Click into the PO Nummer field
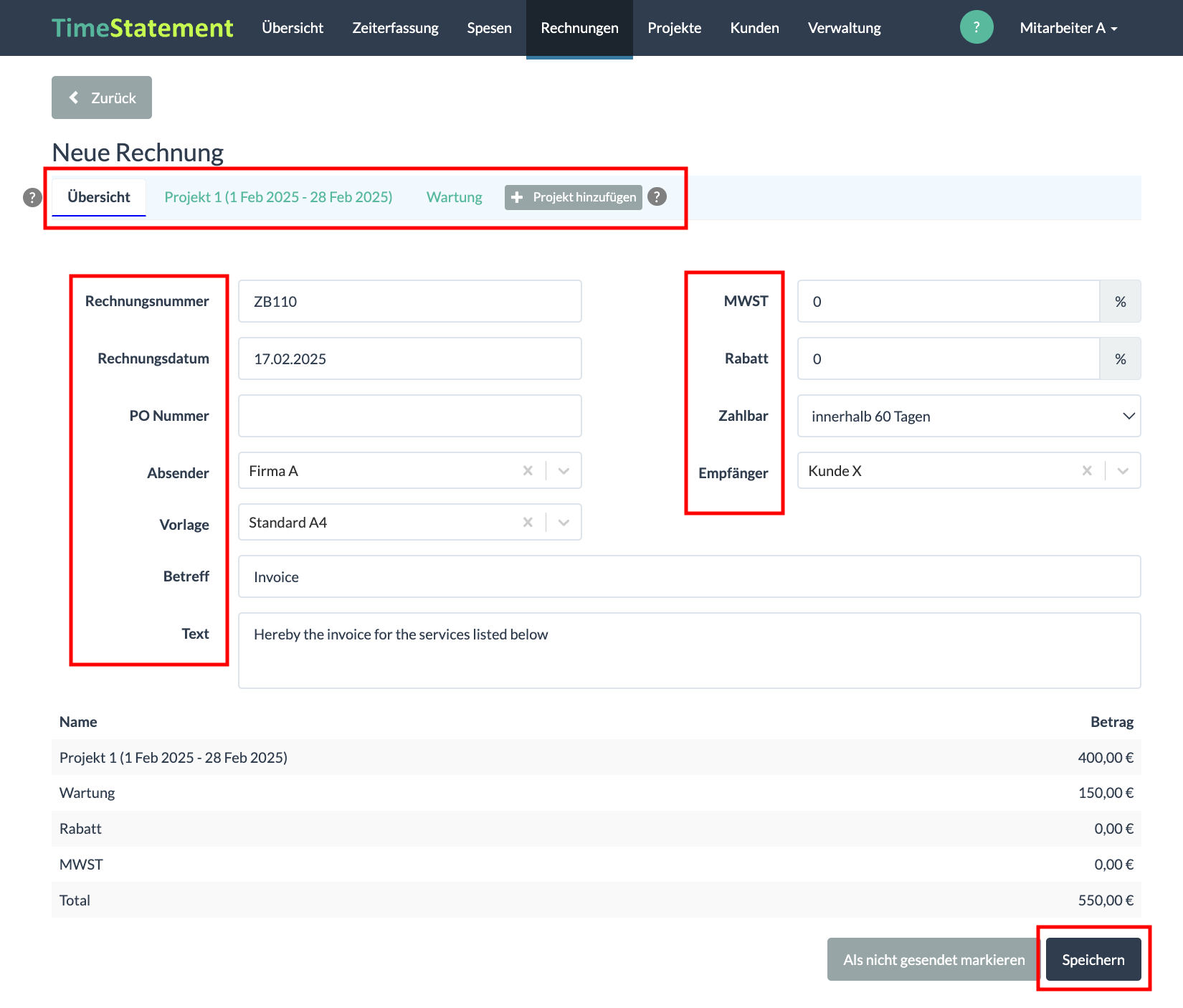The width and height of the screenshot is (1183, 1008). click(x=409, y=416)
